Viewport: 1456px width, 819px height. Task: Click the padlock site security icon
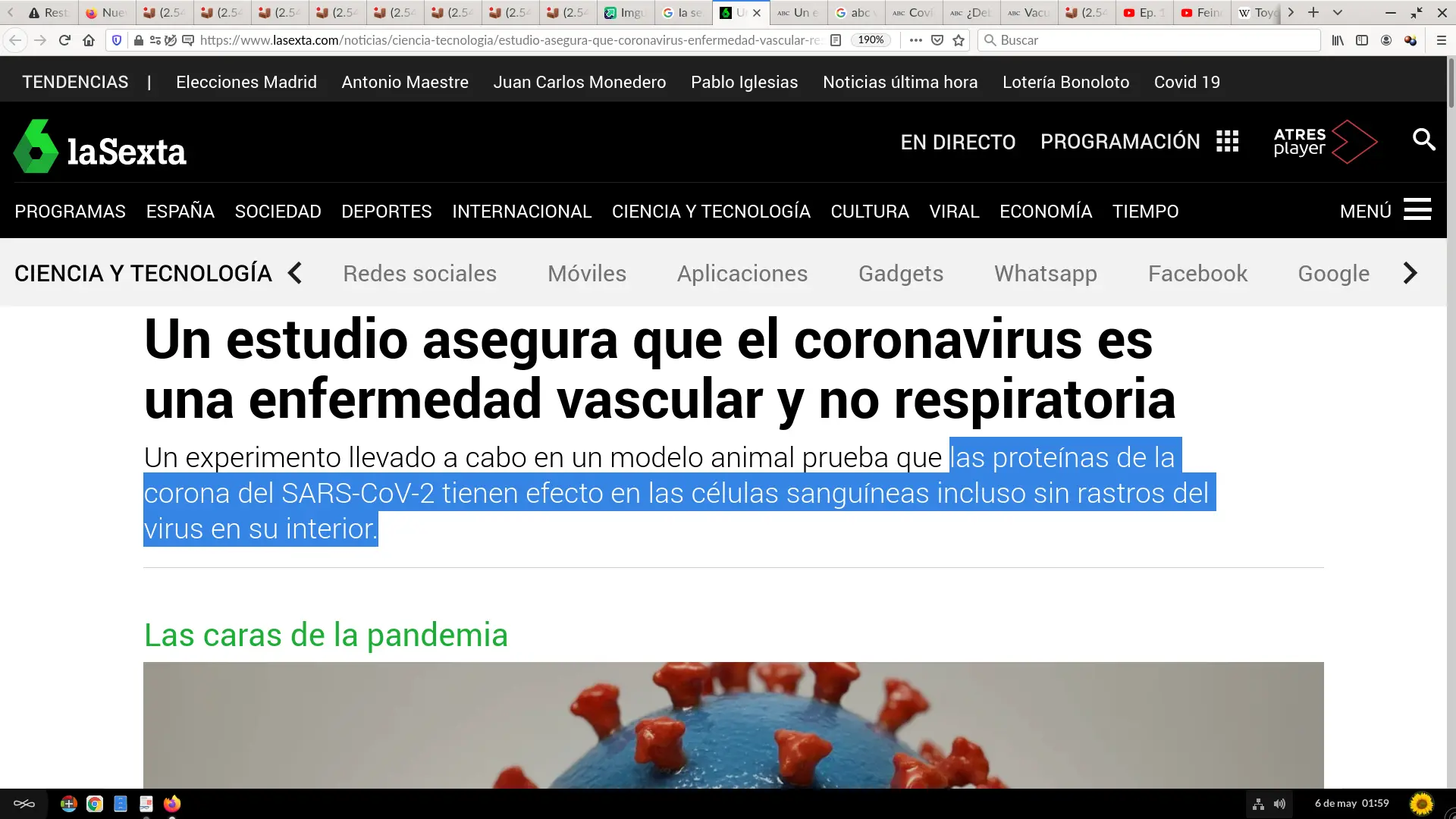click(138, 40)
